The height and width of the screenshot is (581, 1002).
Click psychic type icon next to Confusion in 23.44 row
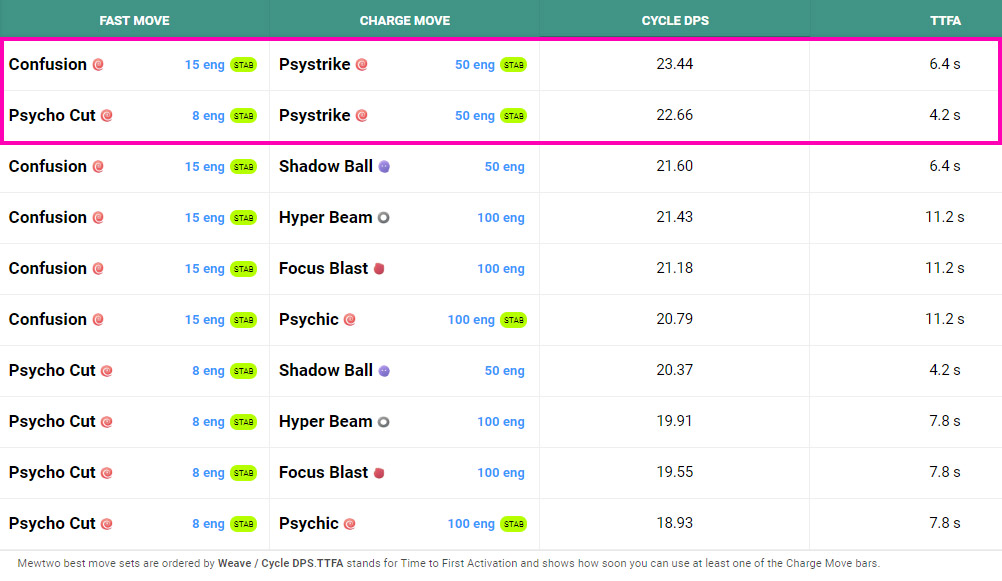[98, 65]
